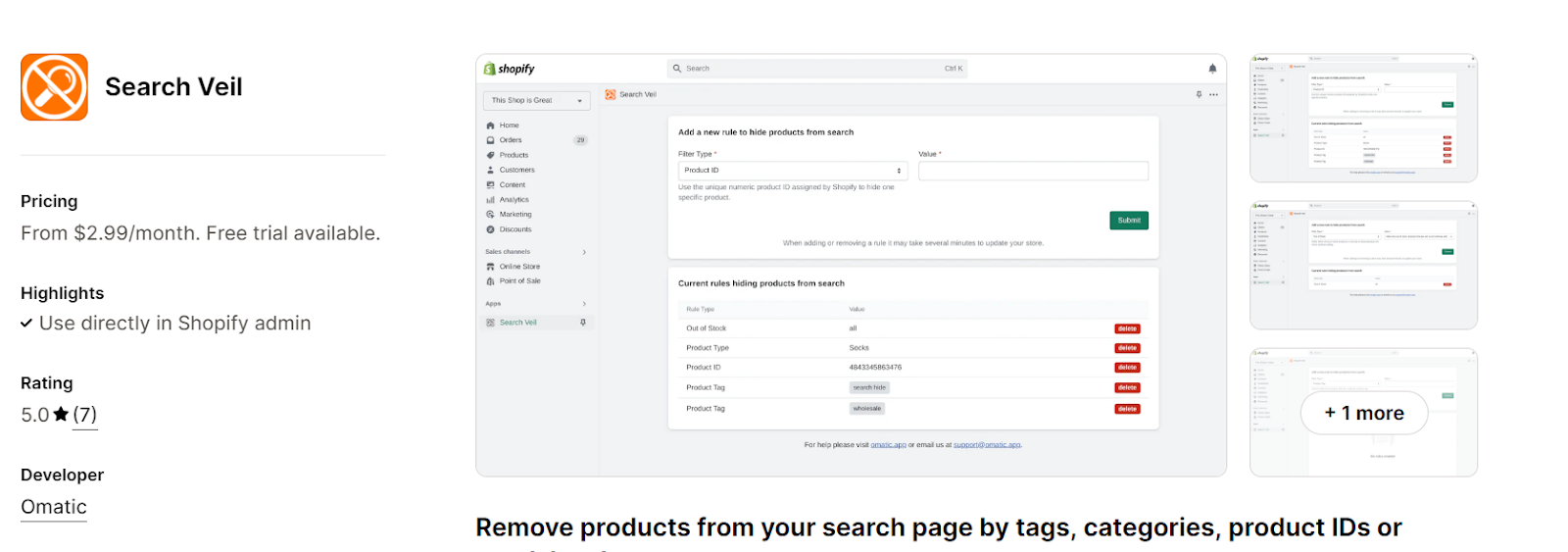Click the Search Veil sidebar app icon
This screenshot has height=552, width=1568.
point(490,323)
